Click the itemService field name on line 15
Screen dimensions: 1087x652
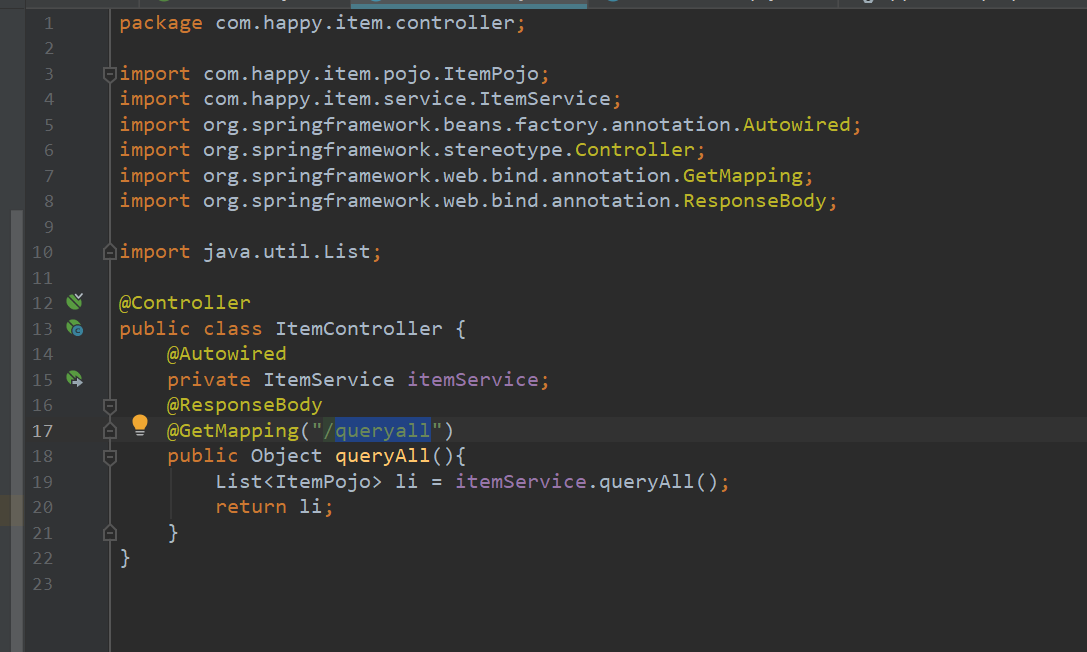pyautogui.click(x=472, y=380)
